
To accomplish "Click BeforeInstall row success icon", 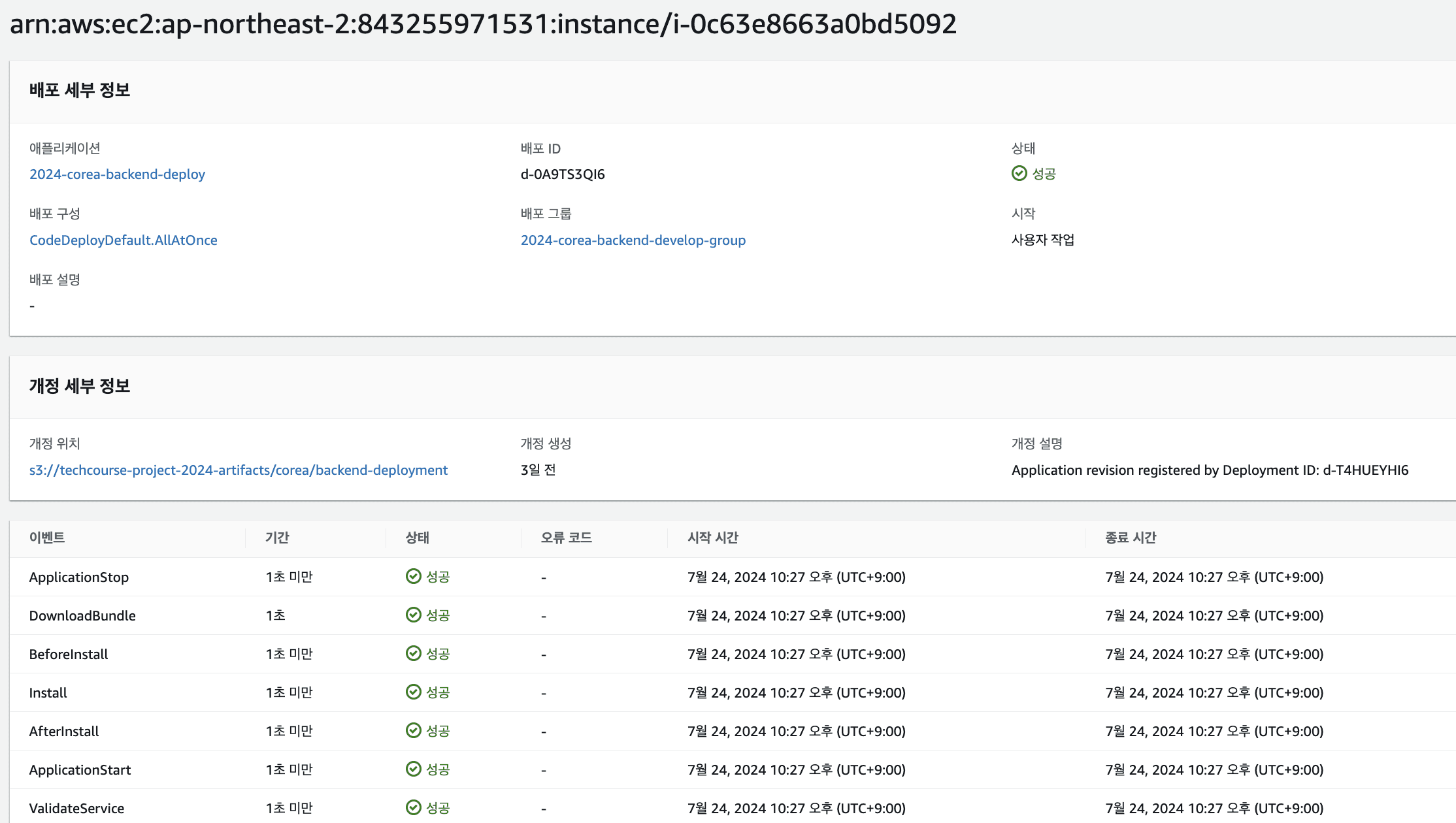I will (413, 653).
